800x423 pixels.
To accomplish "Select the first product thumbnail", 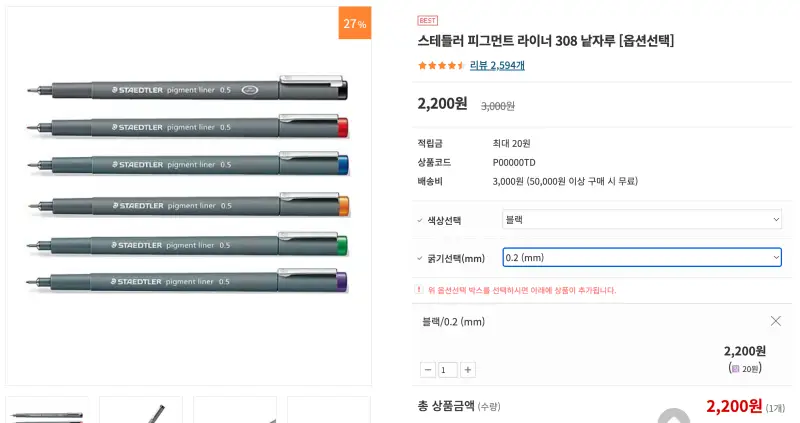I will point(46,411).
